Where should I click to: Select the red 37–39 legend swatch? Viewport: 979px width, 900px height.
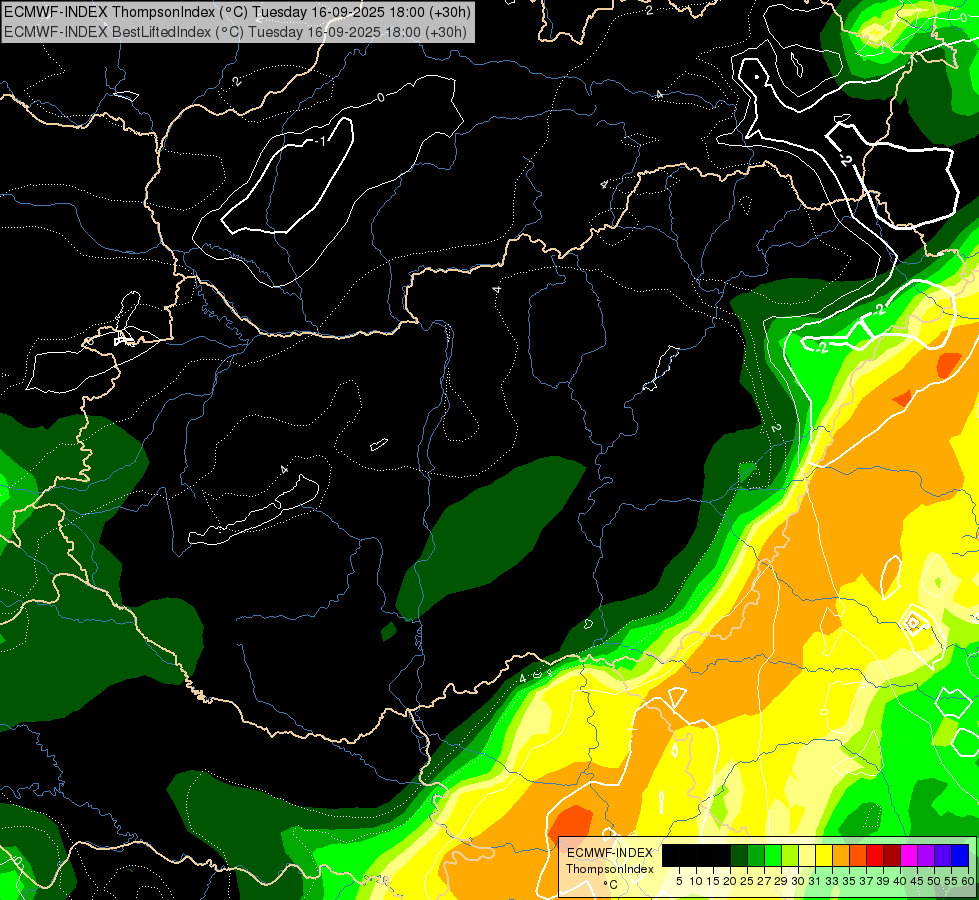click(x=875, y=855)
